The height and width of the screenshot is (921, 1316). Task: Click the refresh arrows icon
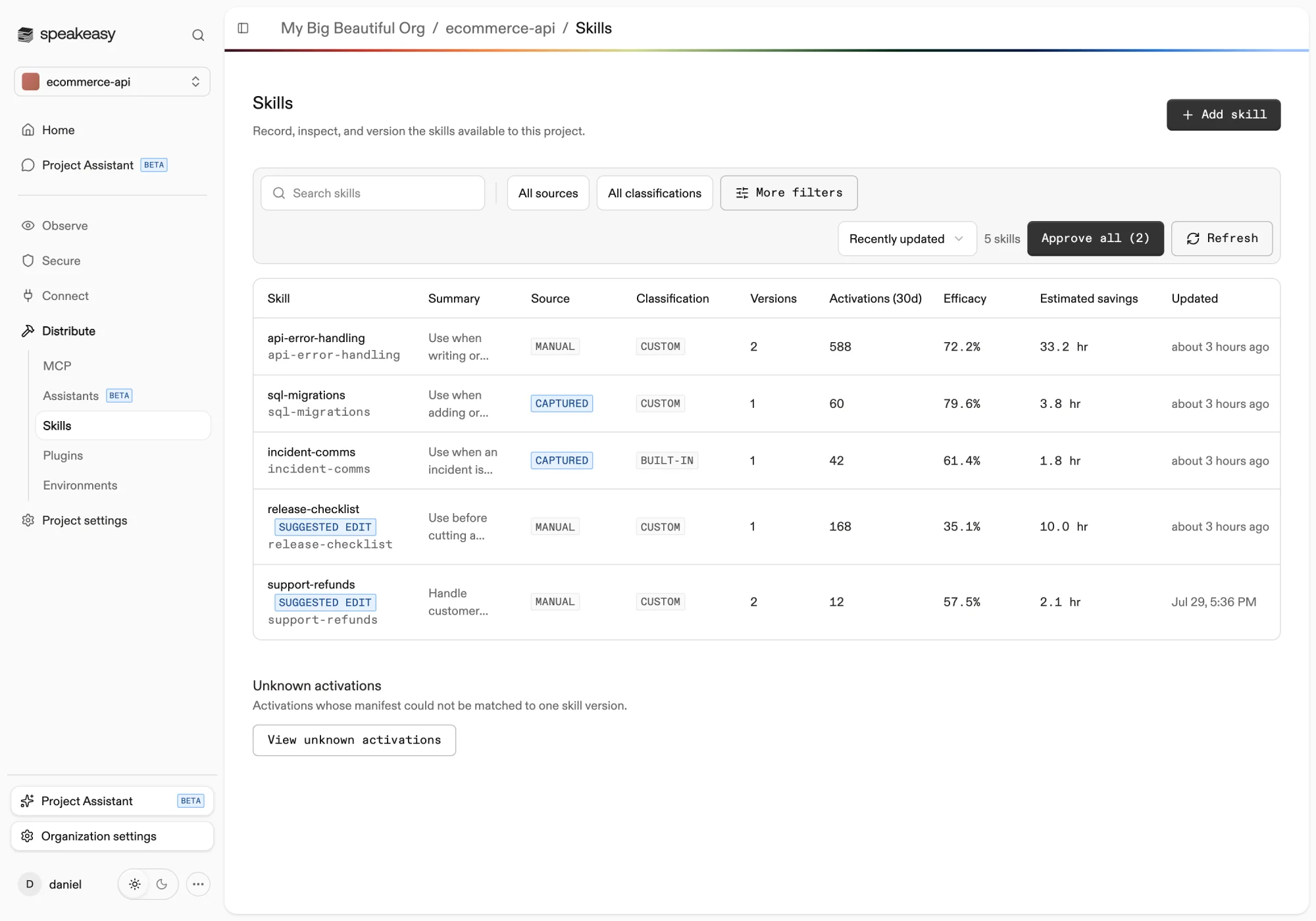[x=1193, y=239]
